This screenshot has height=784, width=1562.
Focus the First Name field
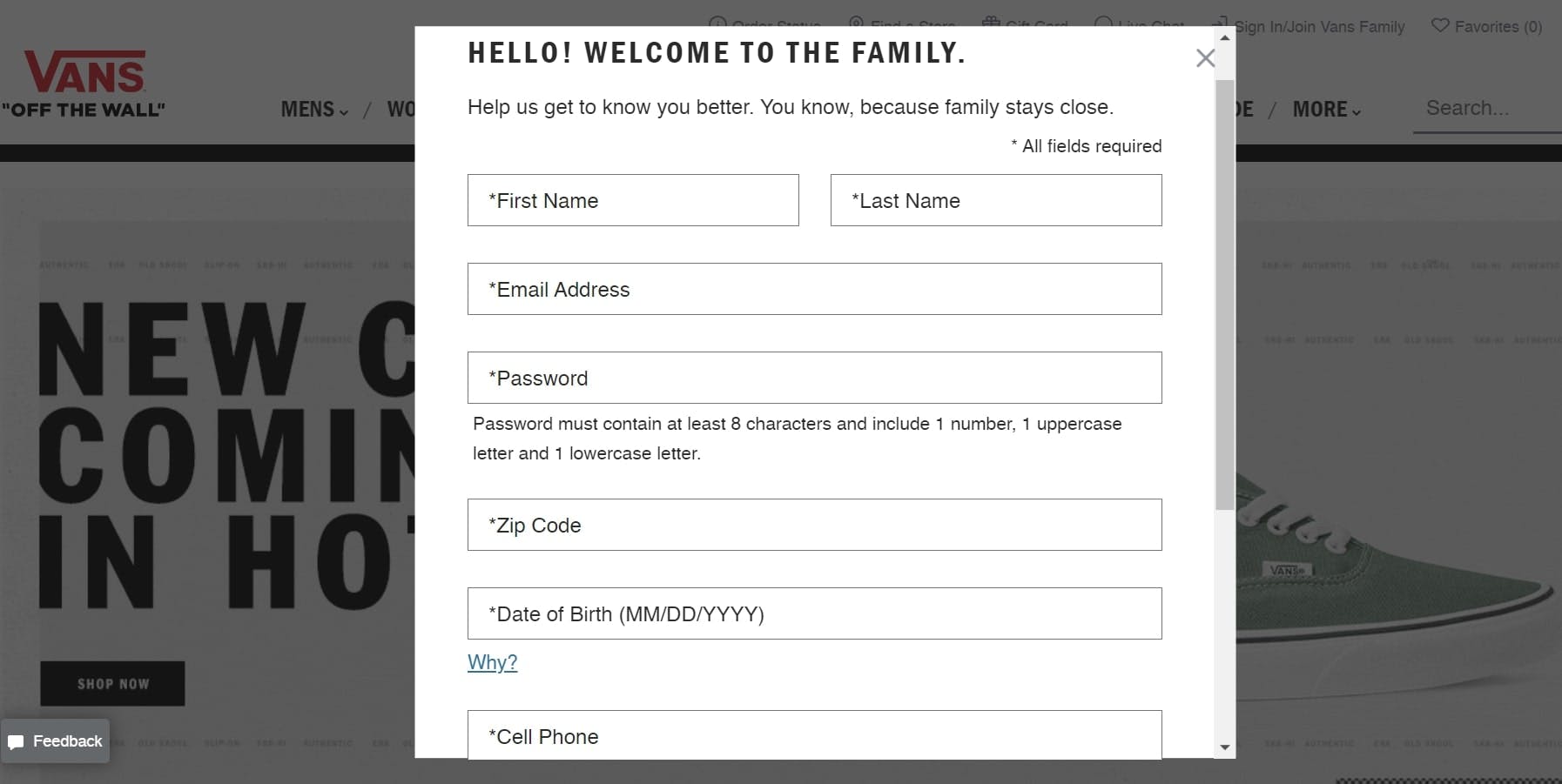633,200
